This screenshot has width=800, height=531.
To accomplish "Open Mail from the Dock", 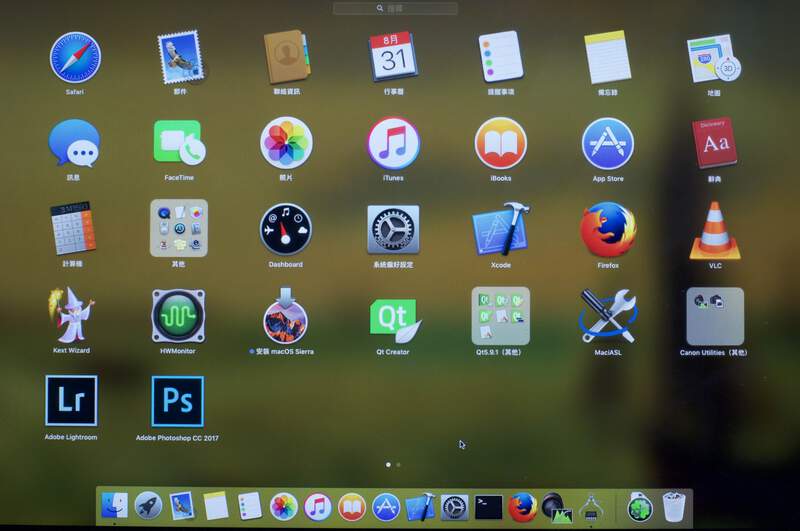I will pos(182,506).
